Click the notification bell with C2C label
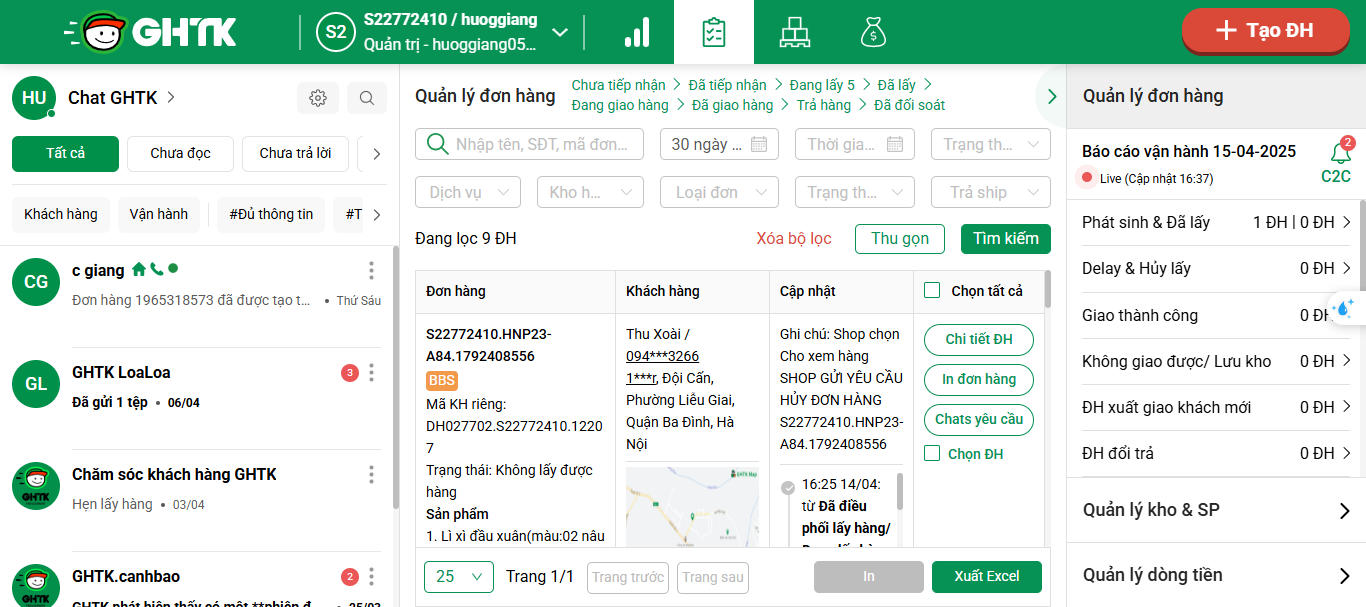This screenshot has height=607, width=1366. (1339, 154)
